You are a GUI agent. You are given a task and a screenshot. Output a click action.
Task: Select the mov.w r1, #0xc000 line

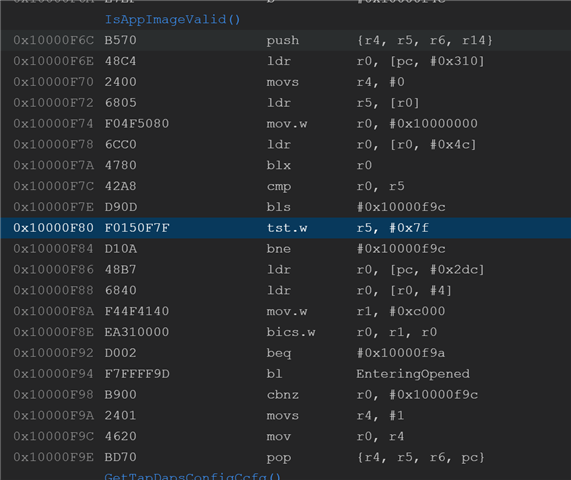[286, 311]
